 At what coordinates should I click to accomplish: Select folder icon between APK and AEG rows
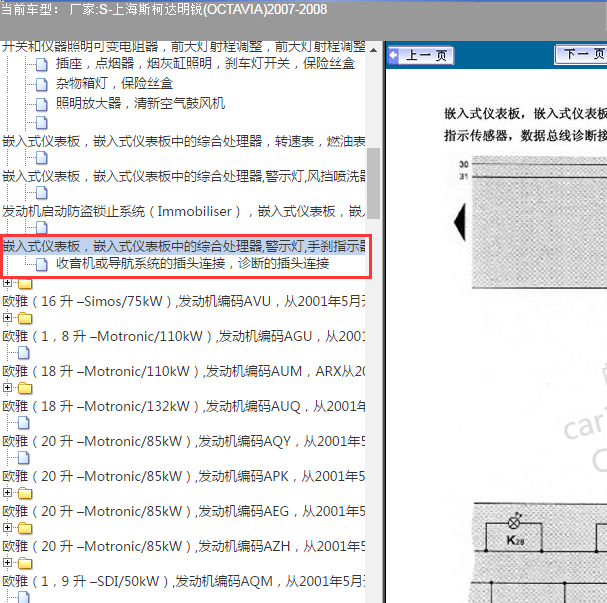click(x=25, y=493)
